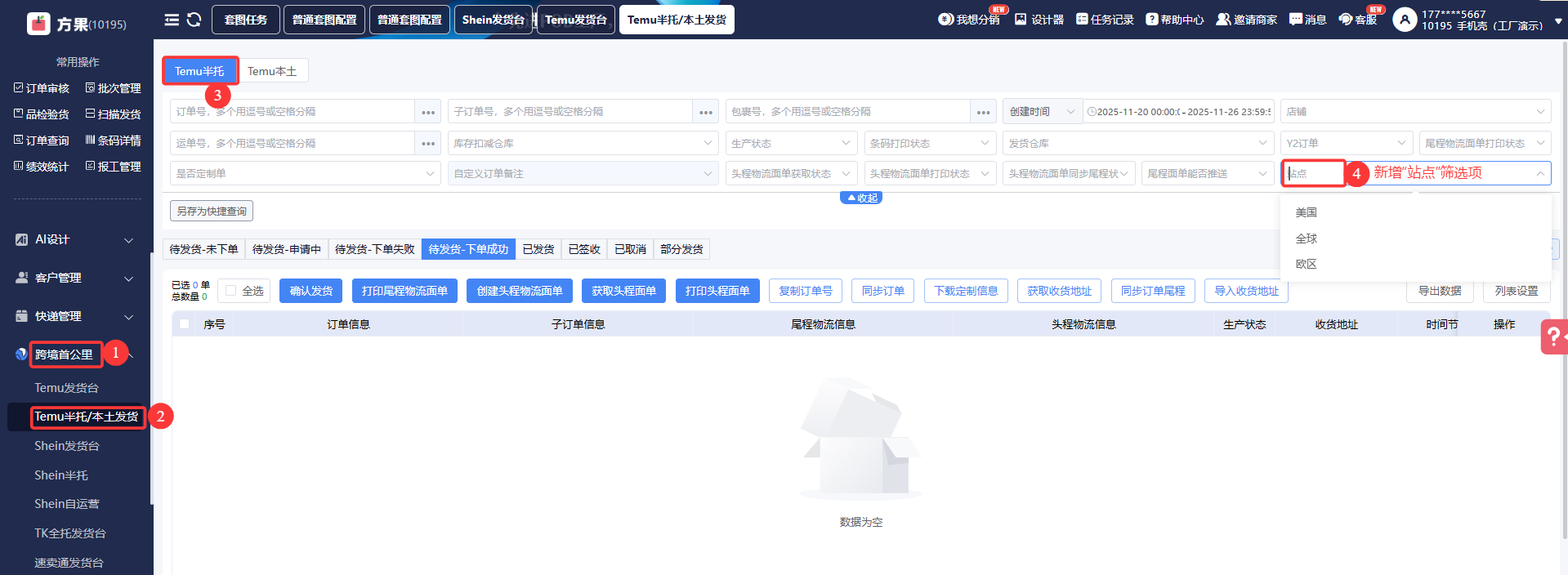Check the 全选 select-all checkbox
Image resolution: width=1568 pixels, height=575 pixels.
coord(231,291)
